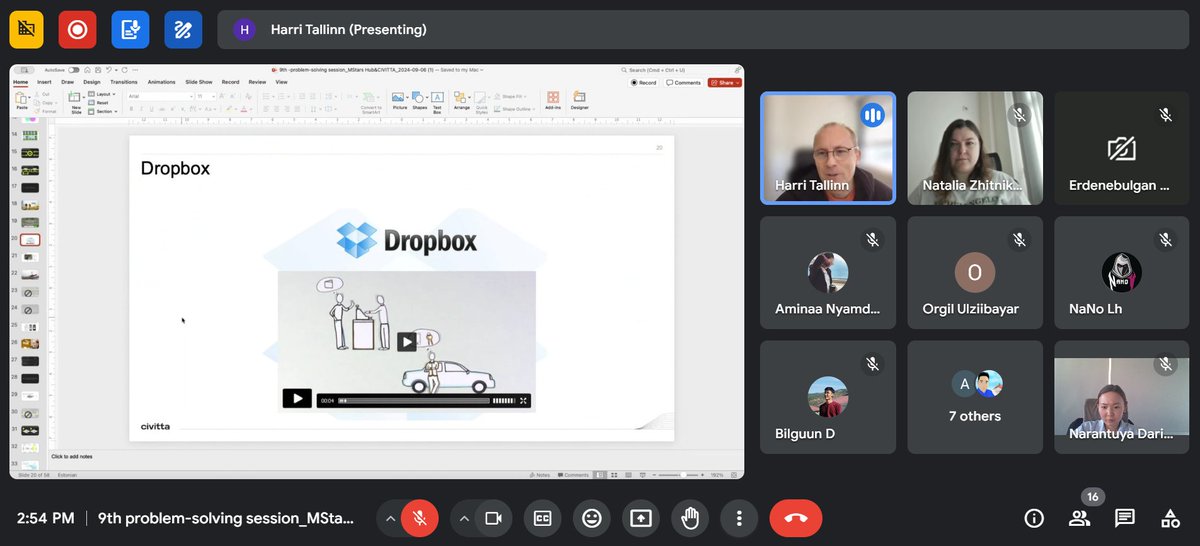This screenshot has height=546, width=1200.
Task: Select Aminaa Nyamd participant tile
Action: 828,273
